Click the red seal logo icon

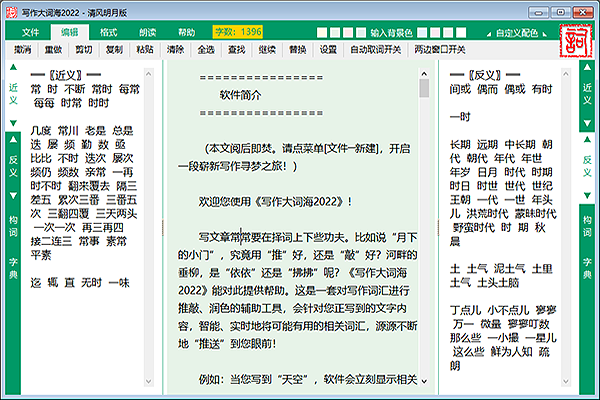(x=576, y=41)
